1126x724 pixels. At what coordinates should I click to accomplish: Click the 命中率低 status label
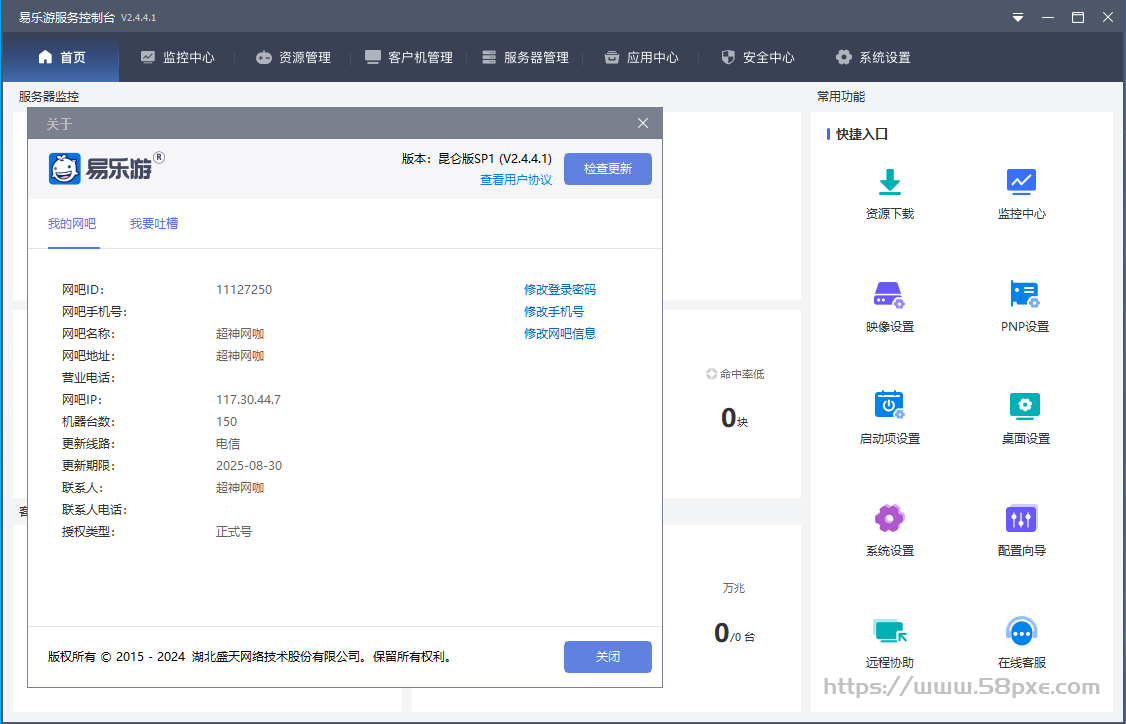click(742, 373)
